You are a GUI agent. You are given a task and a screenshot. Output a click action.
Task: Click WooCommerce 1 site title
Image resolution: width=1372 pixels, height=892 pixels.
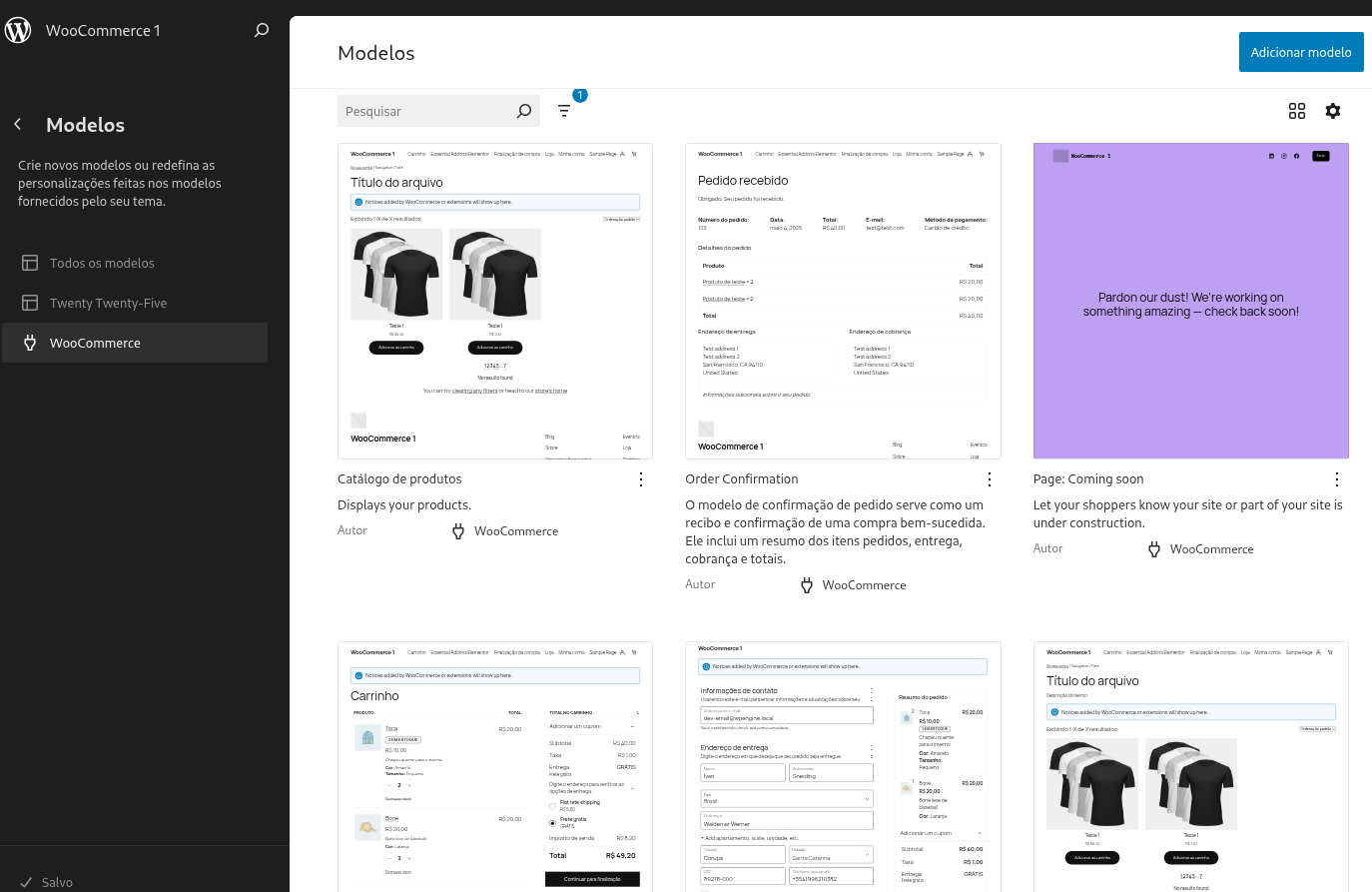pos(104,31)
